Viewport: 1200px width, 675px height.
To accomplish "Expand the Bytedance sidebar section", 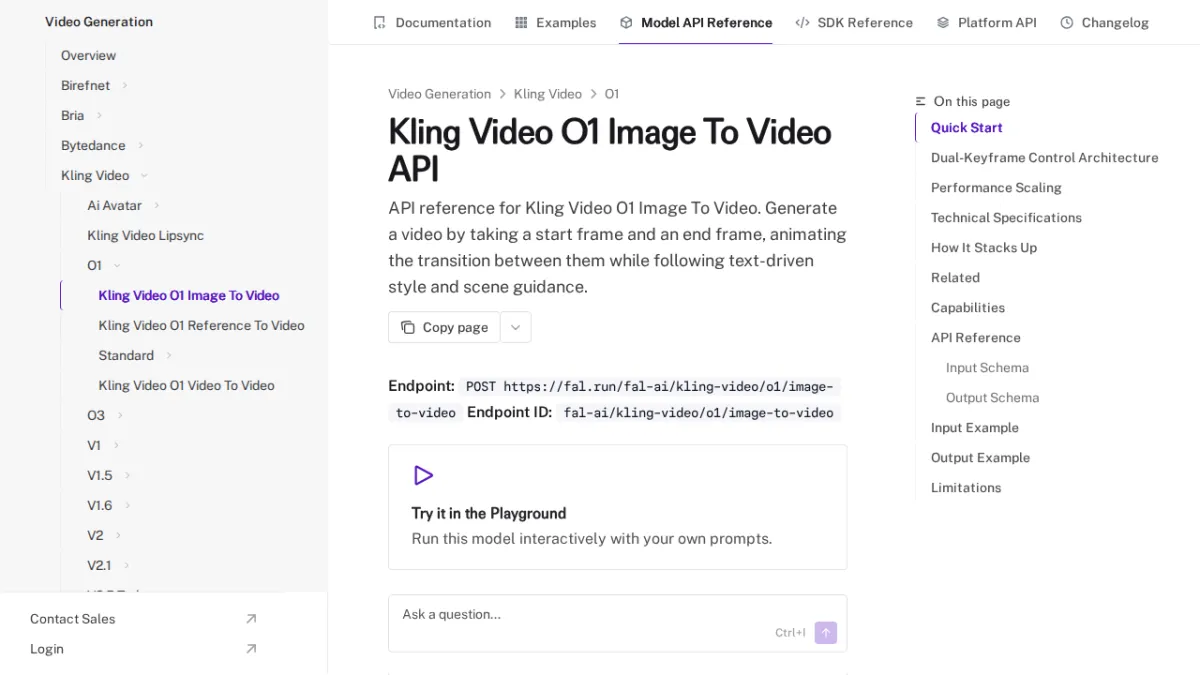I will tap(140, 145).
